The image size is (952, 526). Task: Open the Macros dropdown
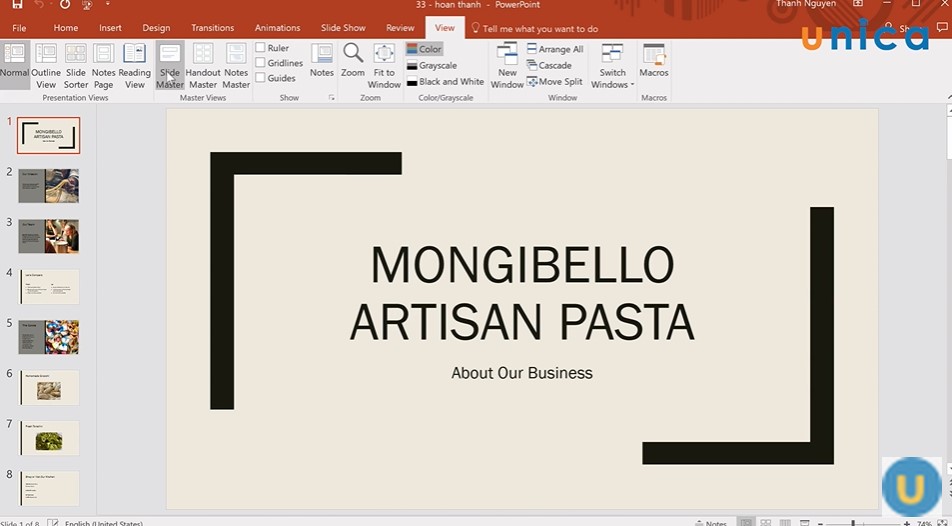[x=654, y=65]
